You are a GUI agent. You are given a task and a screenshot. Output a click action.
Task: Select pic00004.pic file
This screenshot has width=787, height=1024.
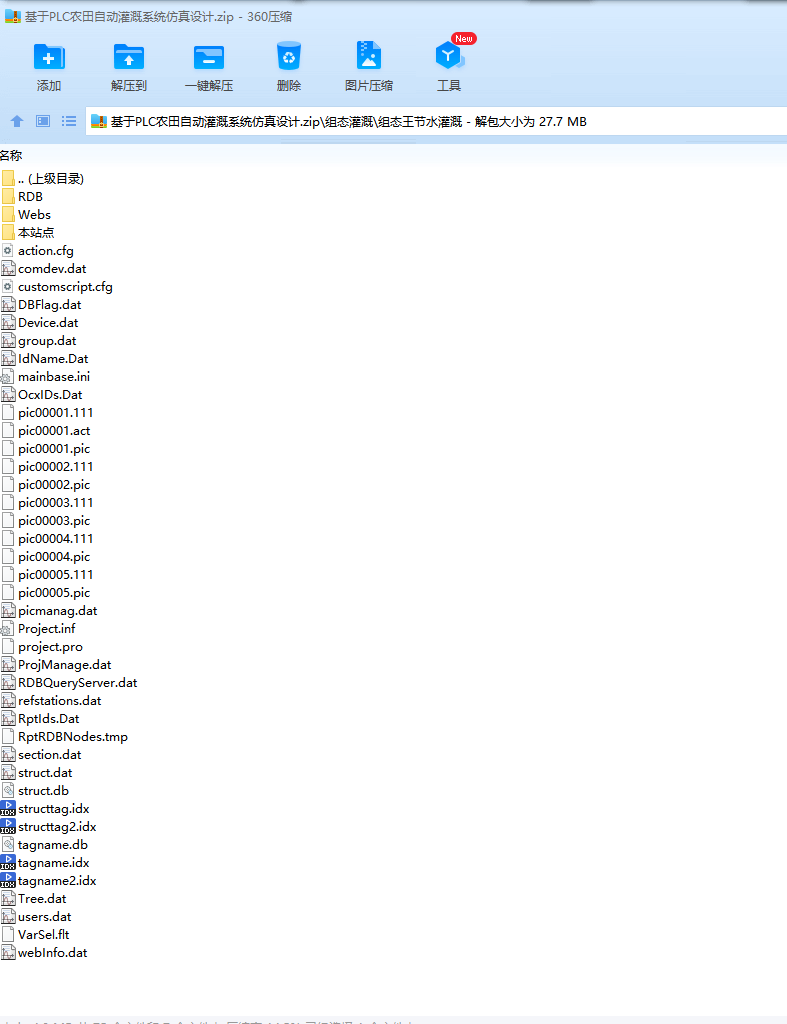(54, 556)
